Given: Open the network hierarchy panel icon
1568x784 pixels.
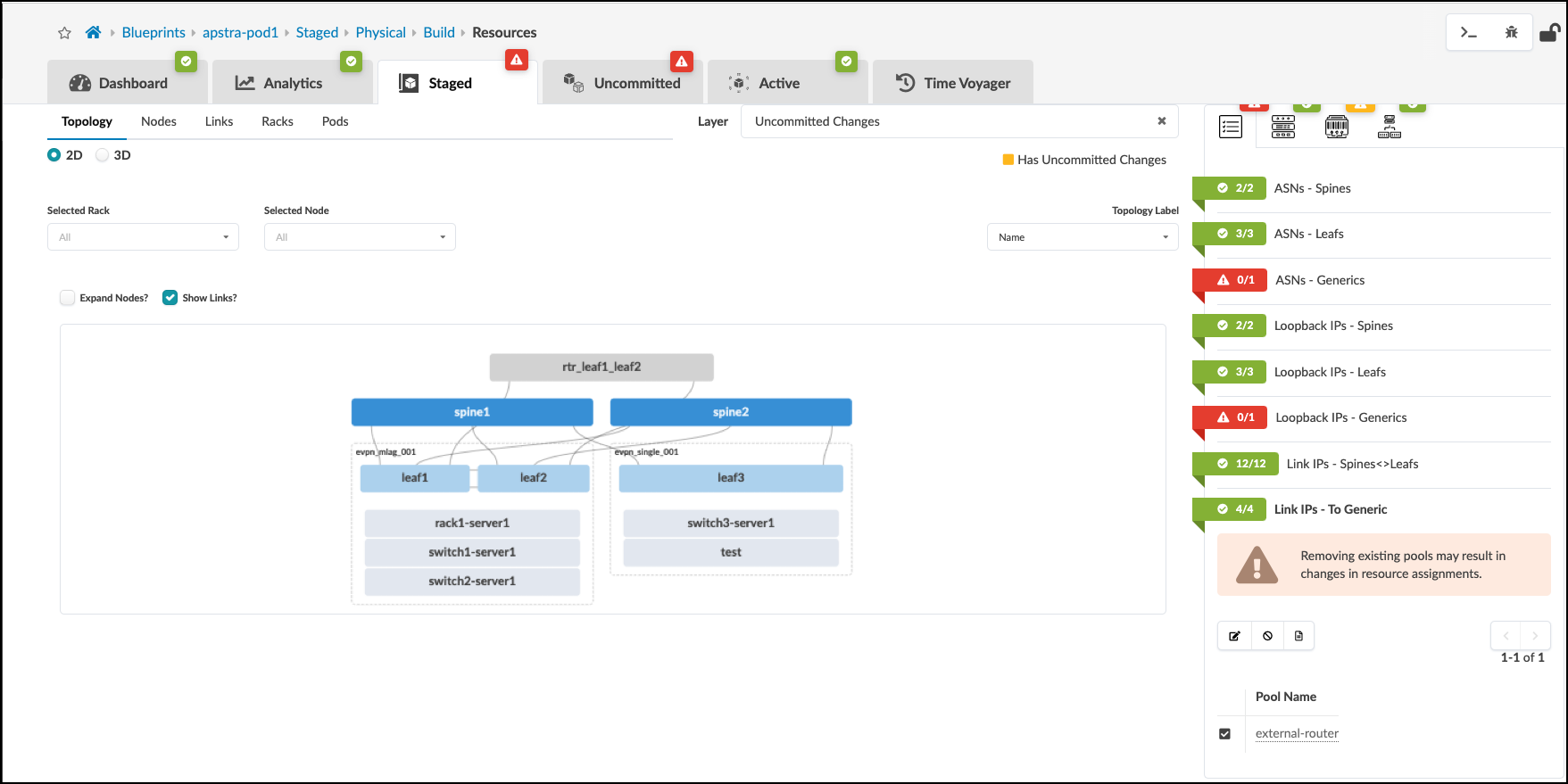Looking at the screenshot, I should point(1389,128).
